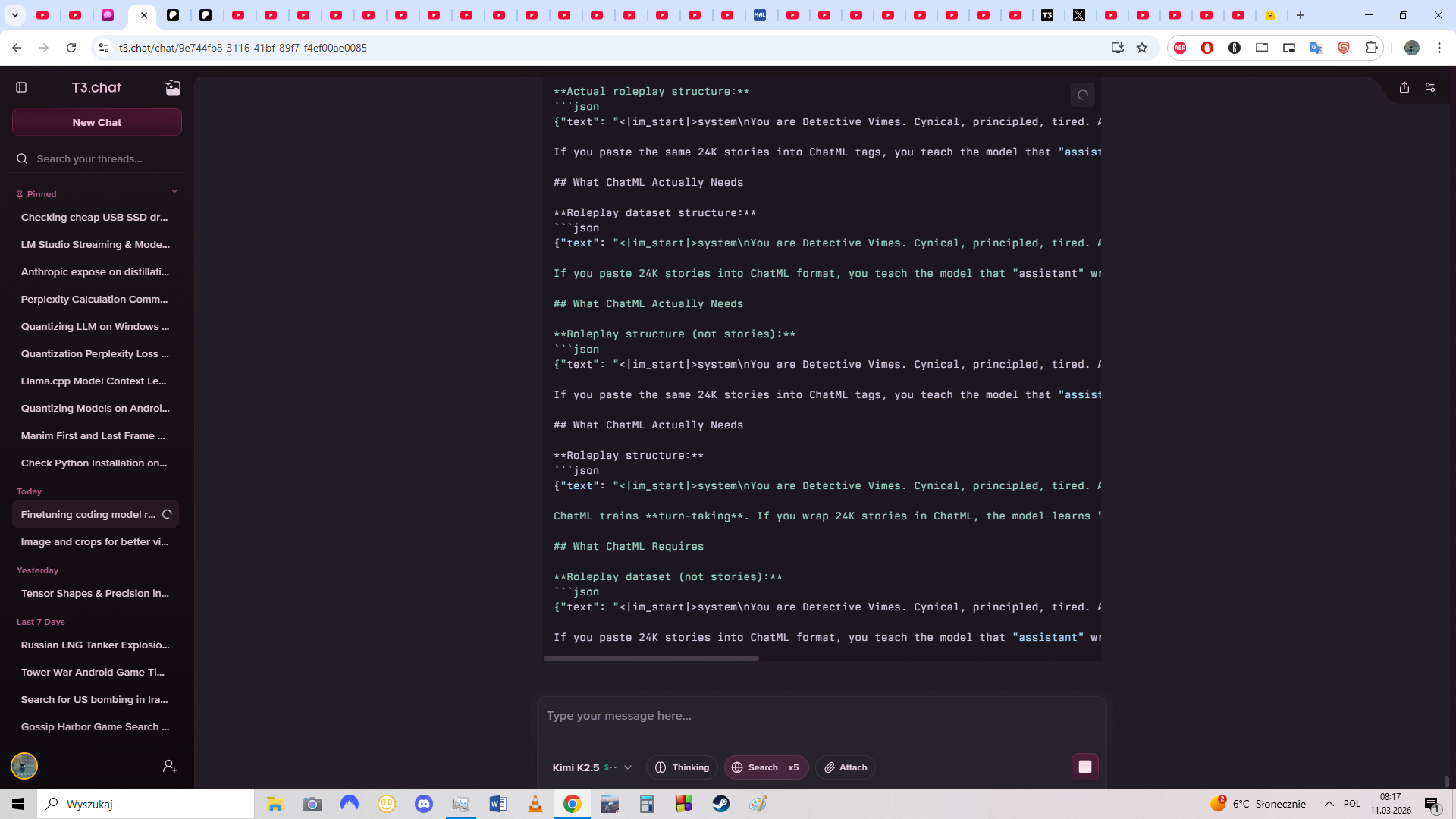
Task: Expand the Kimi K2.5 model selector
Action: tap(592, 767)
